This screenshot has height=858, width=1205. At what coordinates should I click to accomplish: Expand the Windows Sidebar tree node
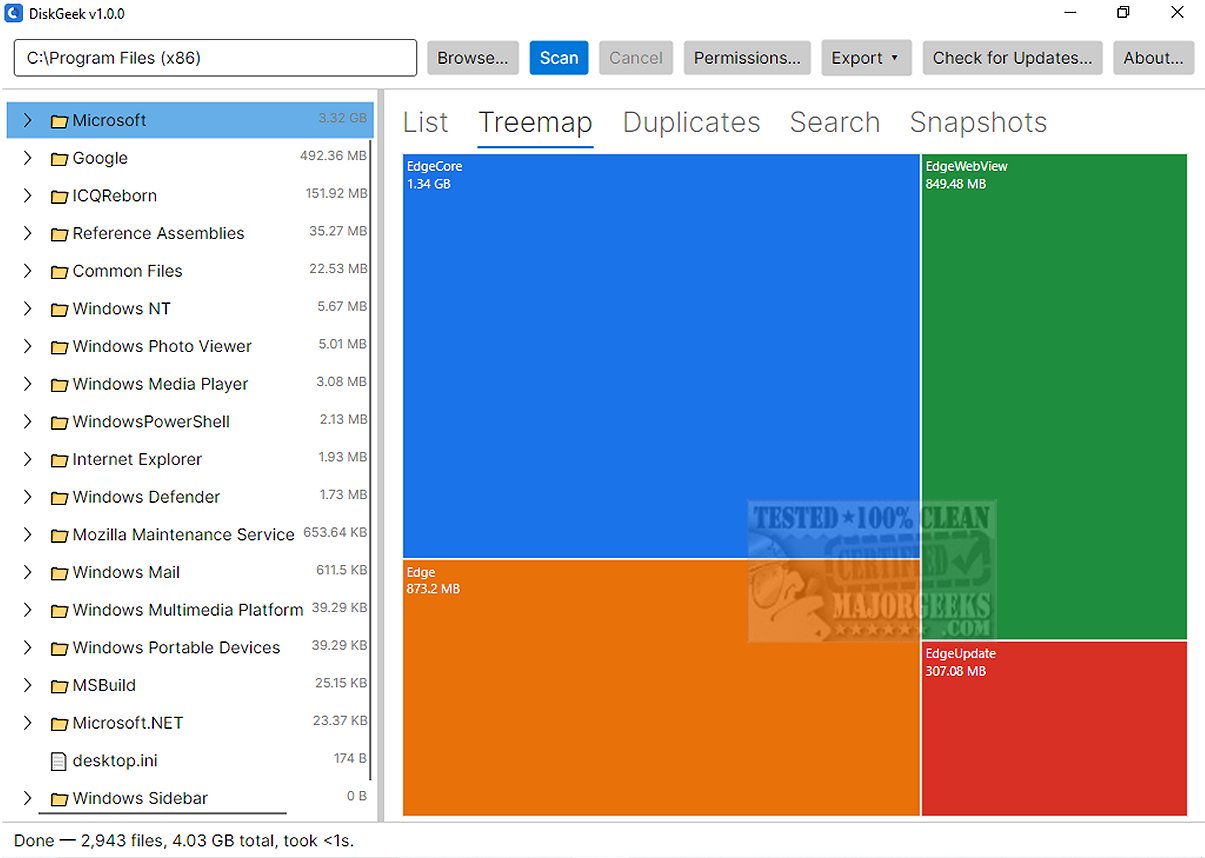click(x=27, y=798)
